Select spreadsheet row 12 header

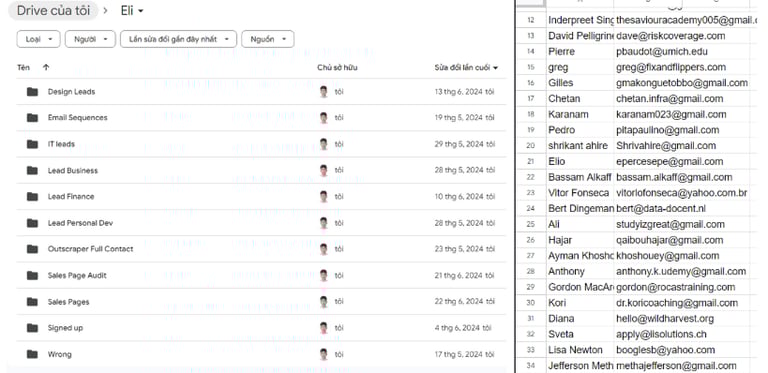(x=531, y=20)
